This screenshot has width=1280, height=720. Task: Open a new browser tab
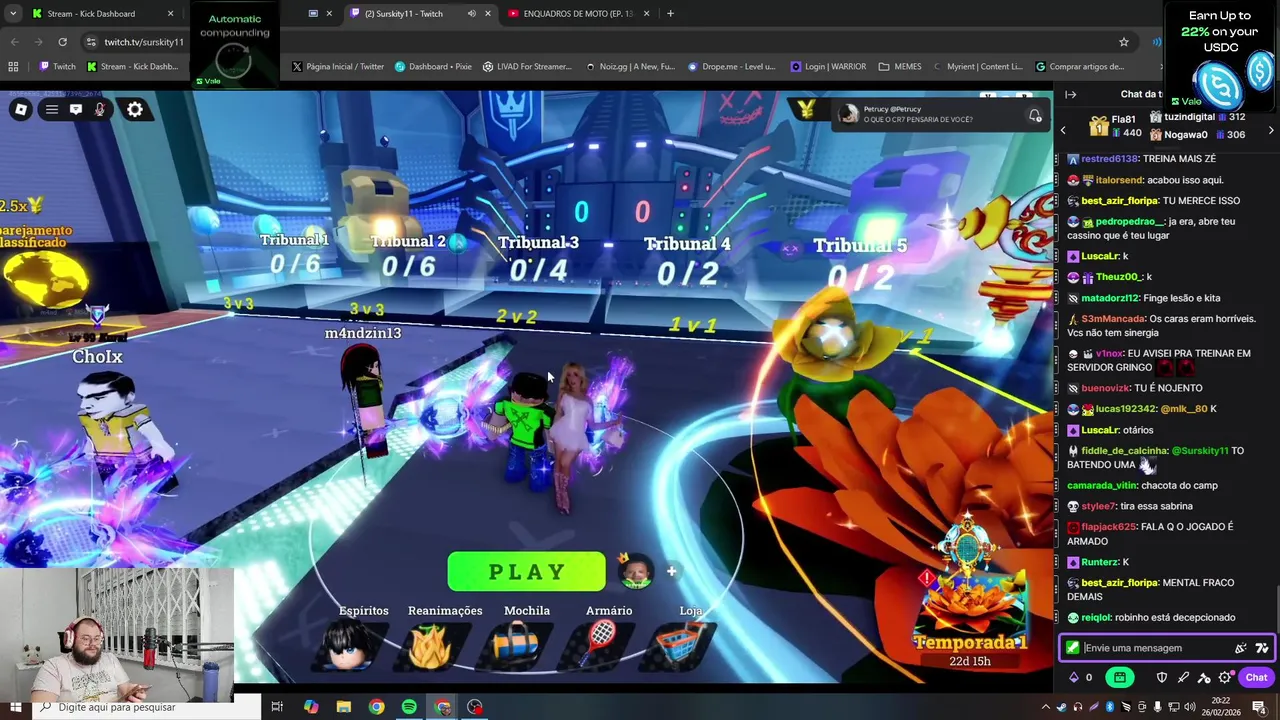tap(670, 14)
